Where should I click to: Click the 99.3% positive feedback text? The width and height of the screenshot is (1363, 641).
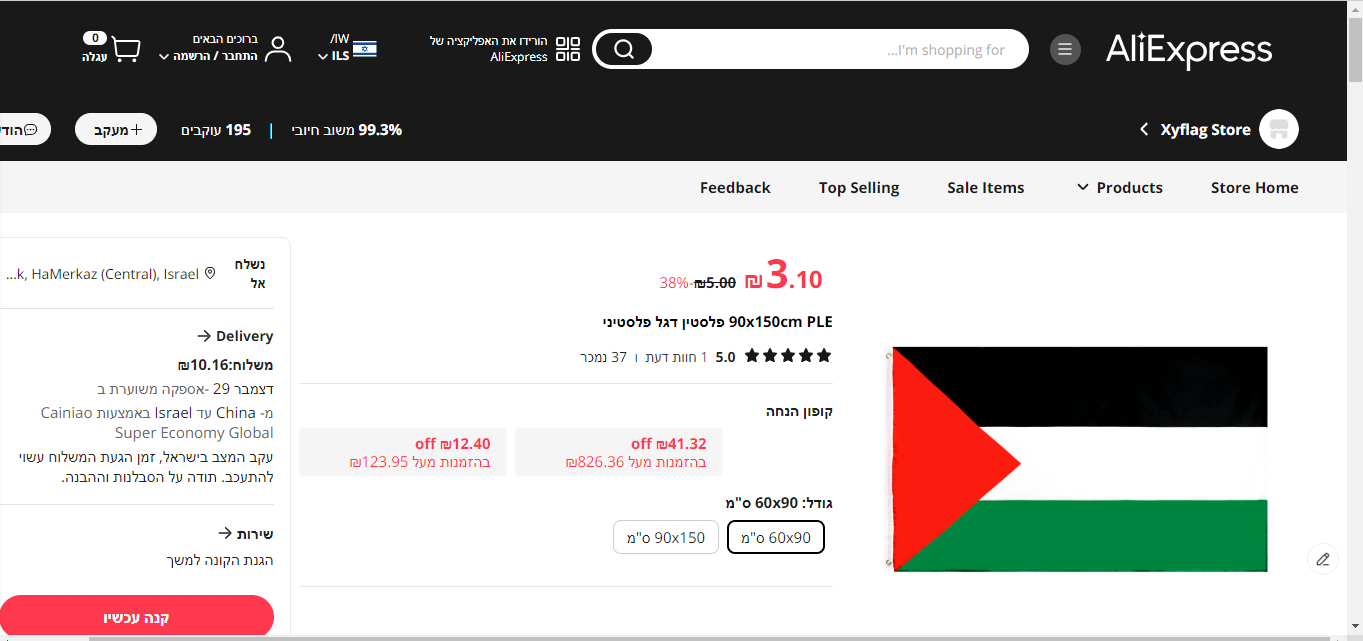point(346,129)
